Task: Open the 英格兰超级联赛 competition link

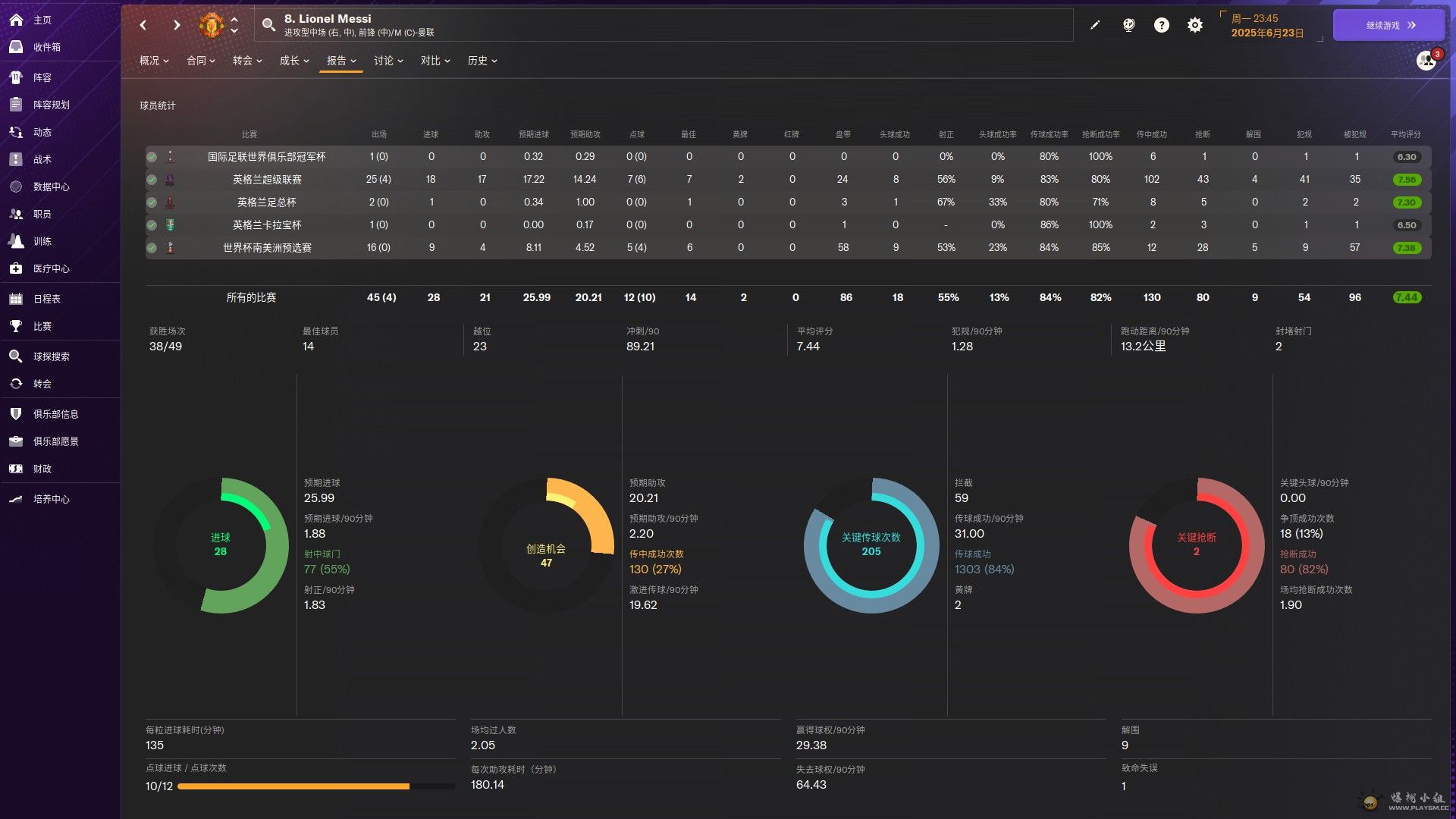Action: coord(267,180)
